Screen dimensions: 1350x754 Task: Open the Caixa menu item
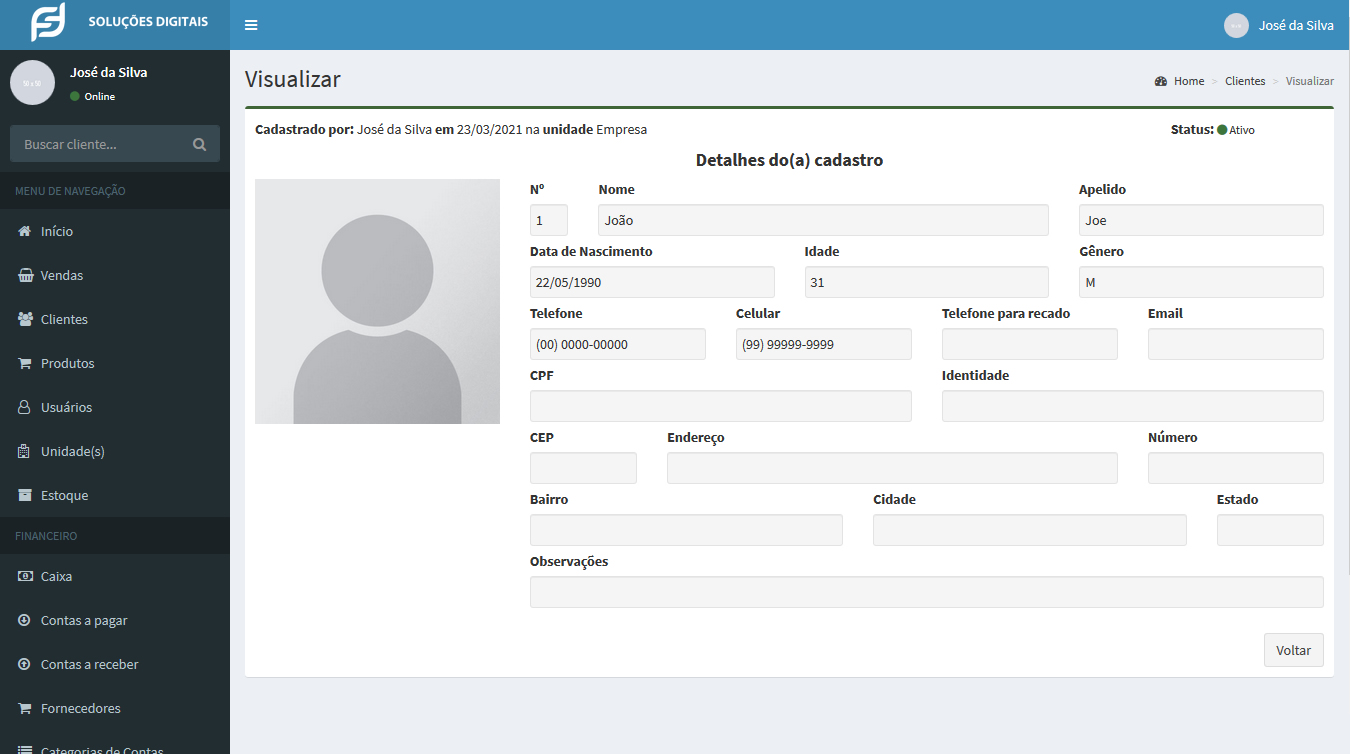point(115,576)
